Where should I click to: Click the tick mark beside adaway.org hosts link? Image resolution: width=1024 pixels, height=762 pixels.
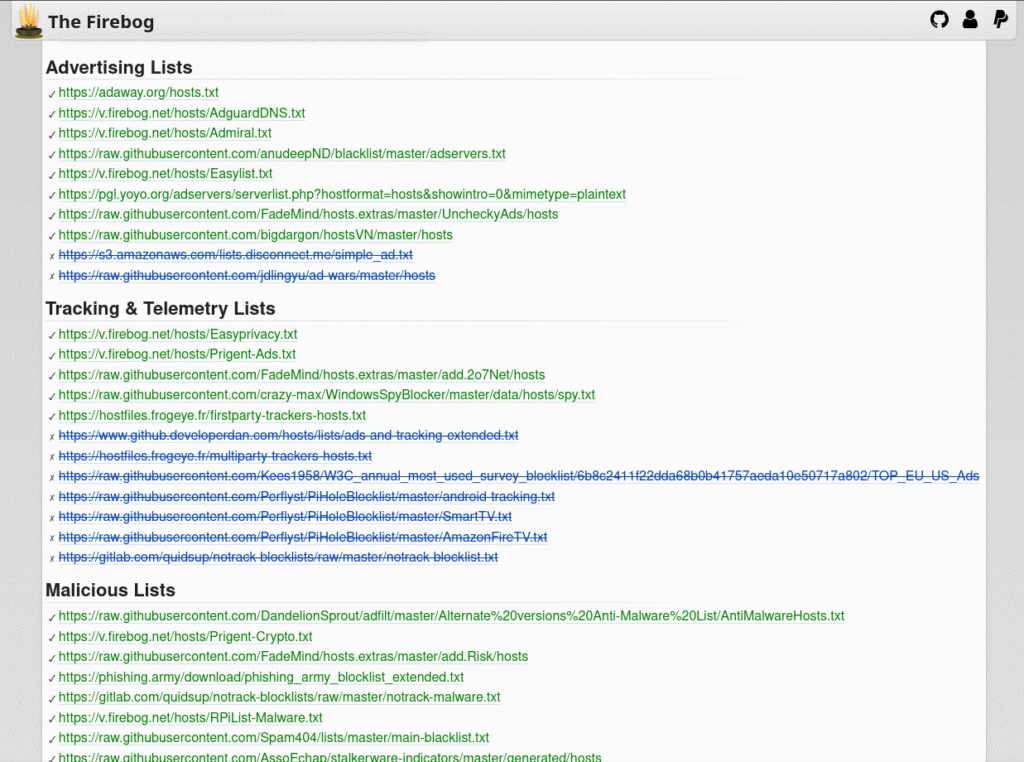(52, 94)
